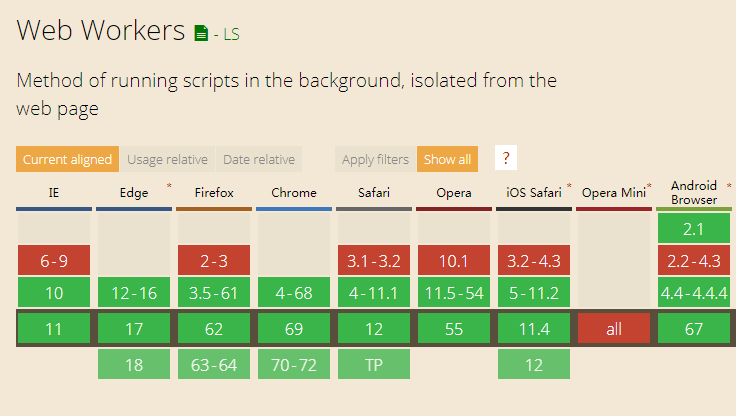The width and height of the screenshot is (736, 416).
Task: Click the green document spec icon
Action: pos(201,33)
